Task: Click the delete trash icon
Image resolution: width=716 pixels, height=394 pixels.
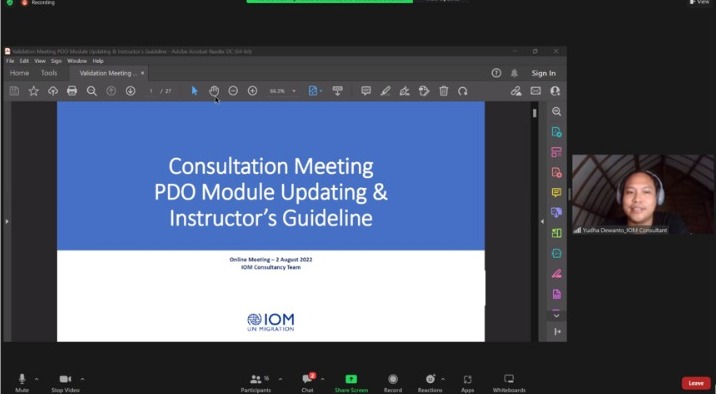Action: [x=443, y=91]
